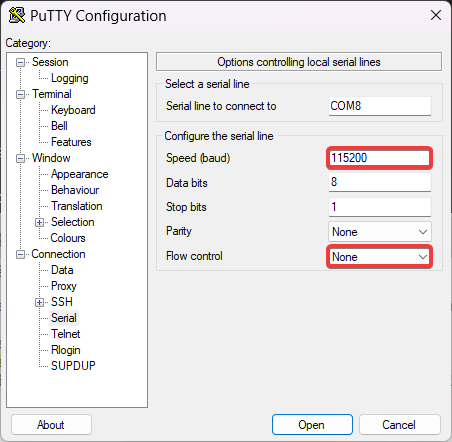Click the 'Data bits' label
The image size is (452, 442).
point(187,183)
